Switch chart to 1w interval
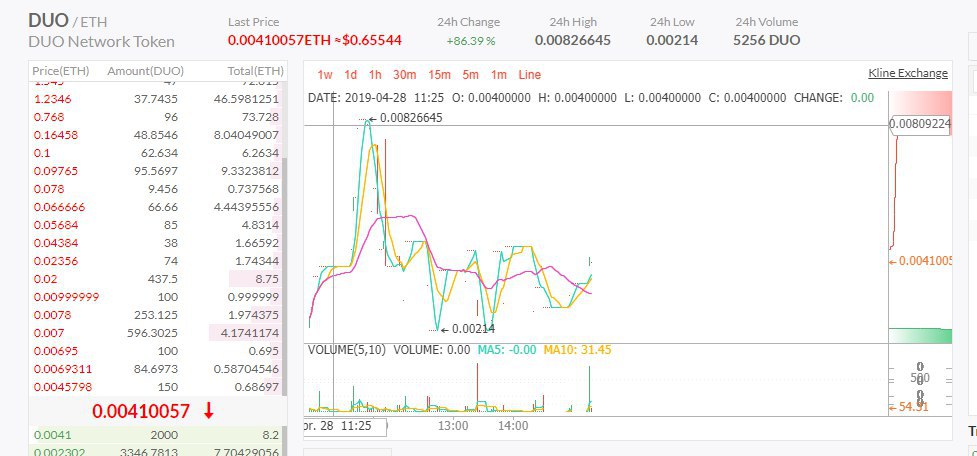Image resolution: width=977 pixels, height=456 pixels. coord(325,75)
